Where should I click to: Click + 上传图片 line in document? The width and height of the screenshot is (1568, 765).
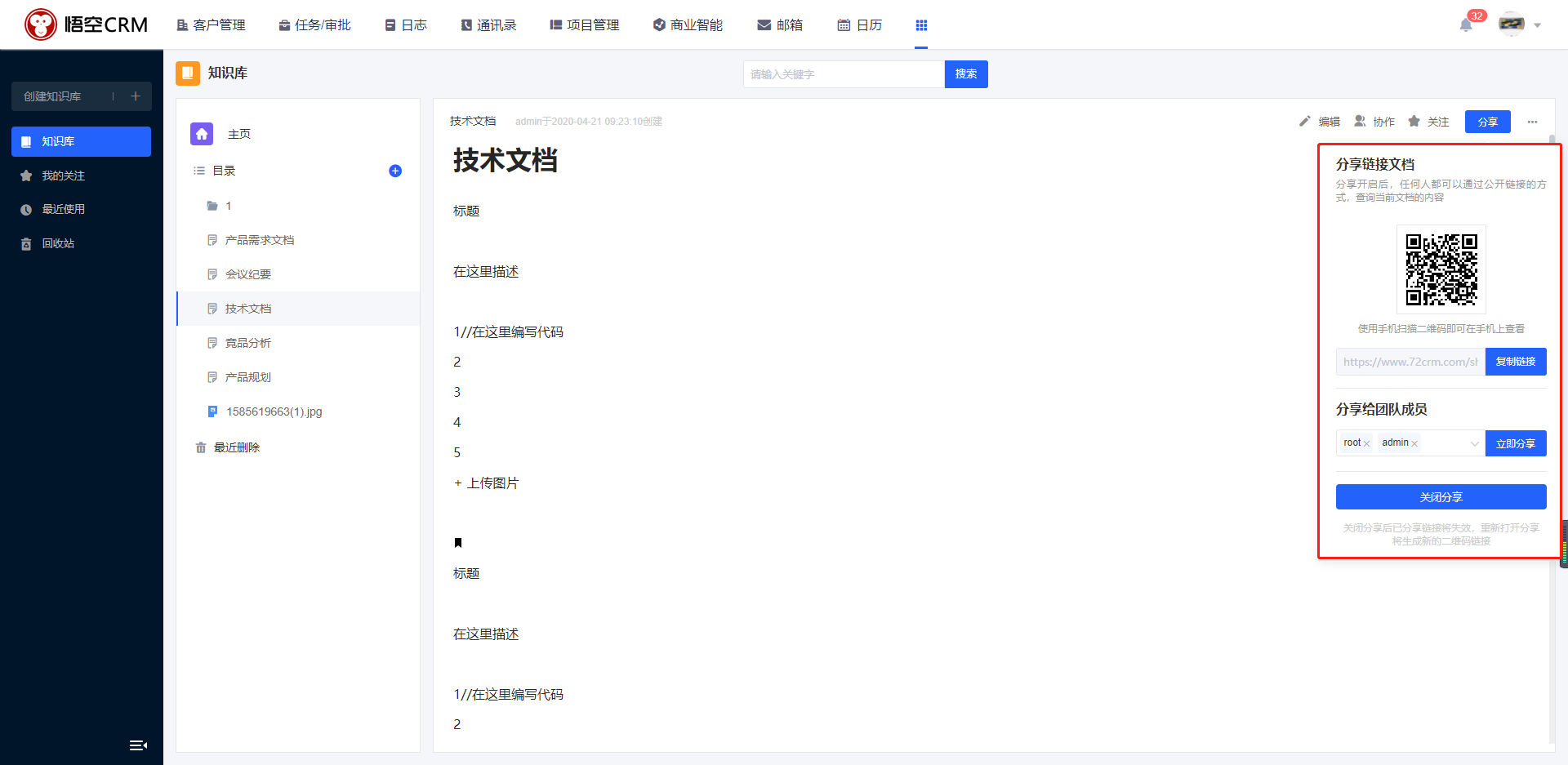tap(486, 483)
